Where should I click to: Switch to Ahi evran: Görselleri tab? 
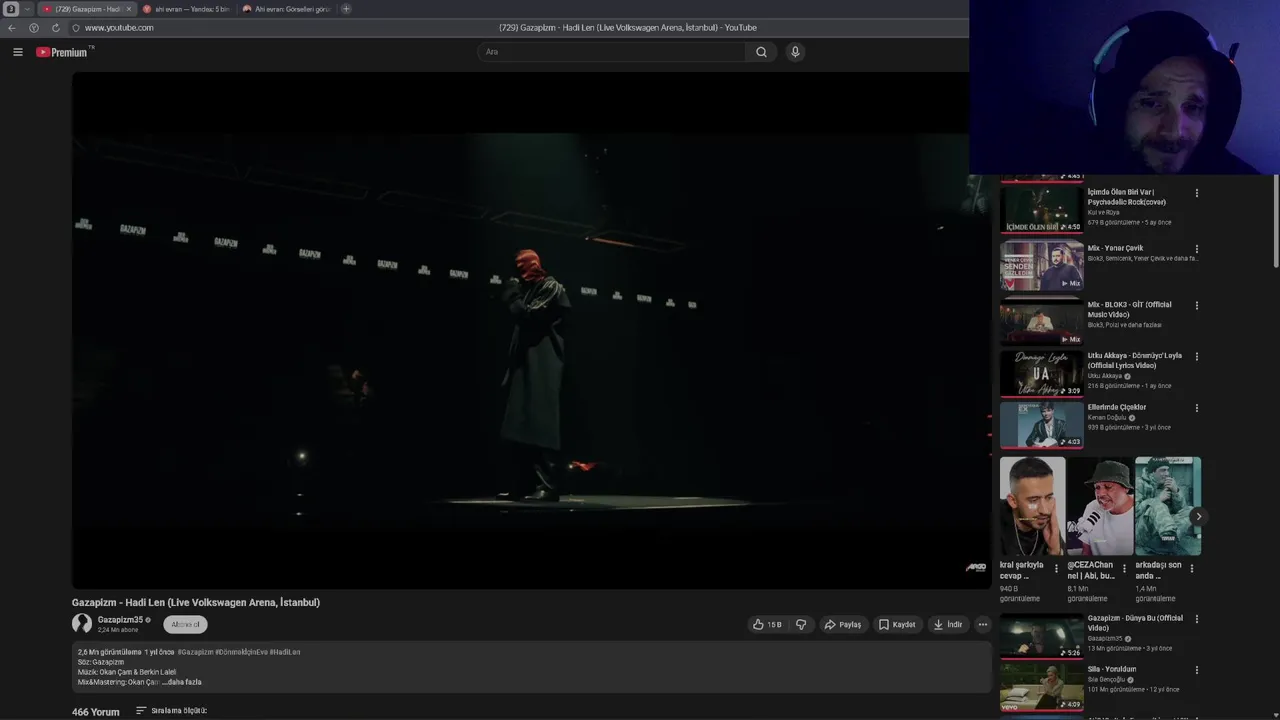(286, 9)
